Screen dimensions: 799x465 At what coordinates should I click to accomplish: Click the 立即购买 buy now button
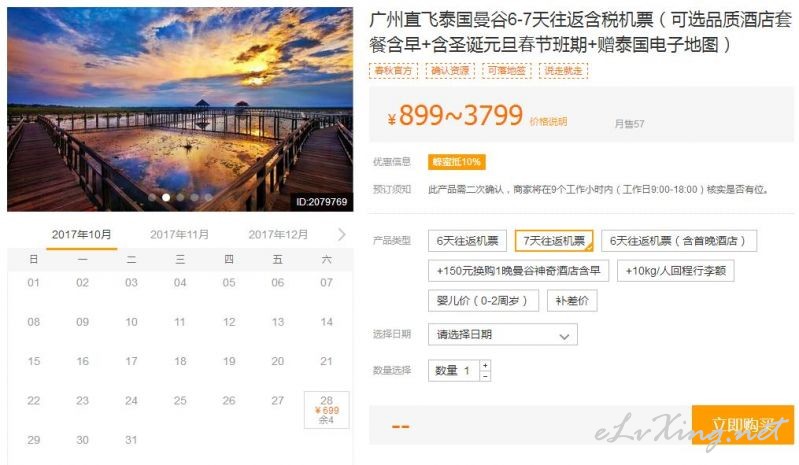(x=742, y=425)
